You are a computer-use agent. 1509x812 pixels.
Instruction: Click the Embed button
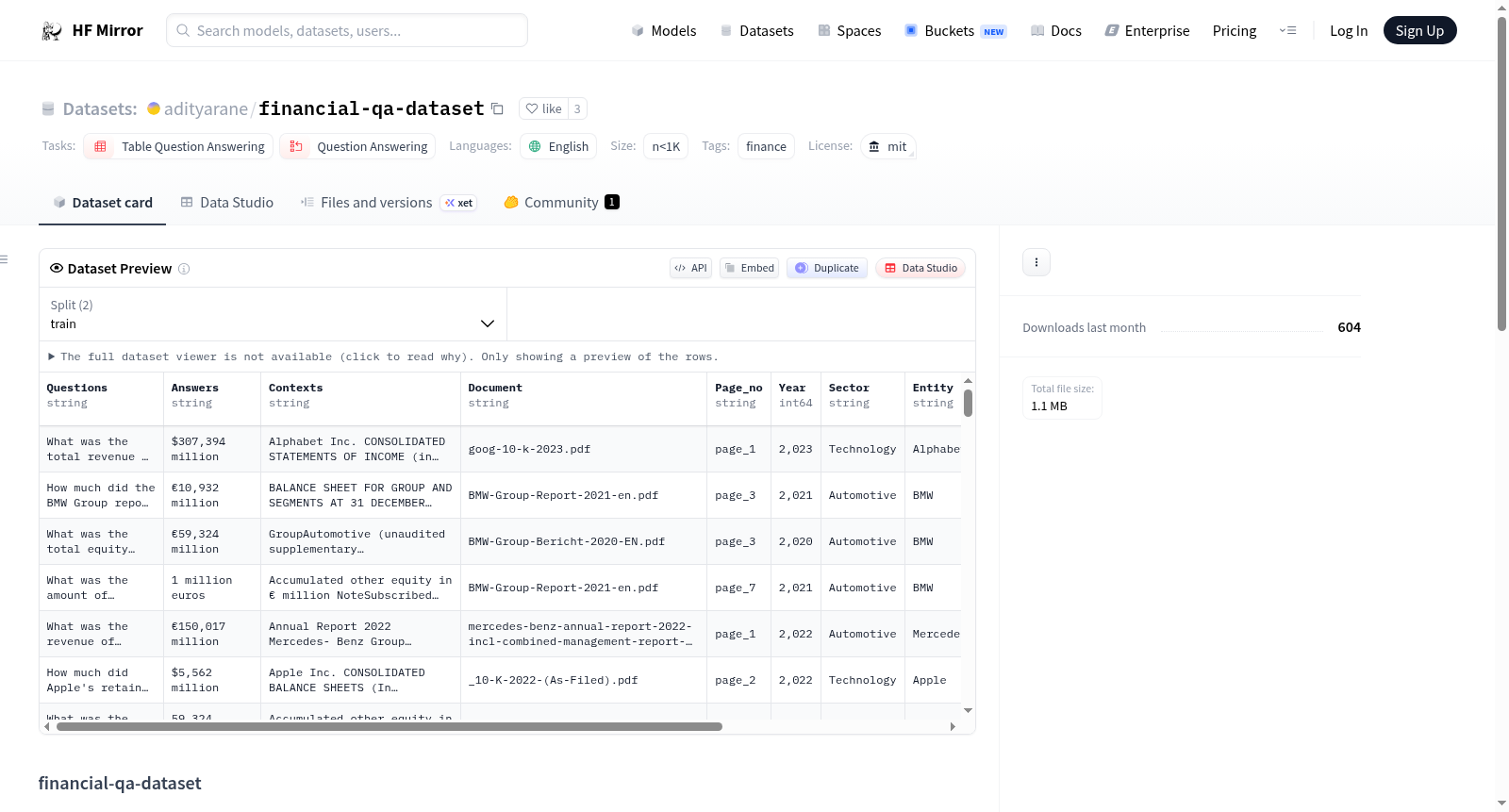point(750,268)
